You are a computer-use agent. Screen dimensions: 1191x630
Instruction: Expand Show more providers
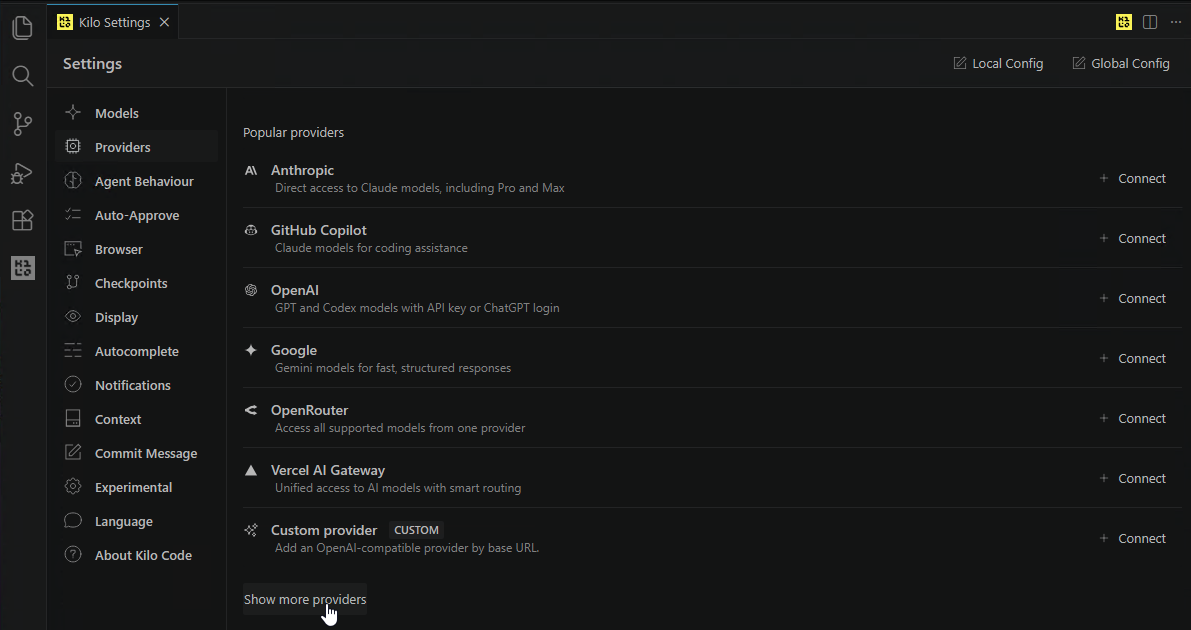pos(305,600)
